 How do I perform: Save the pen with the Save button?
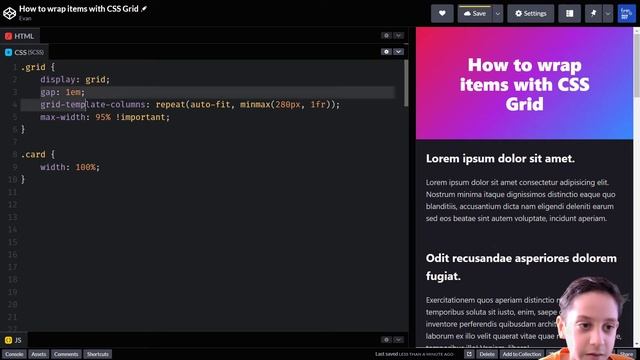pos(475,13)
